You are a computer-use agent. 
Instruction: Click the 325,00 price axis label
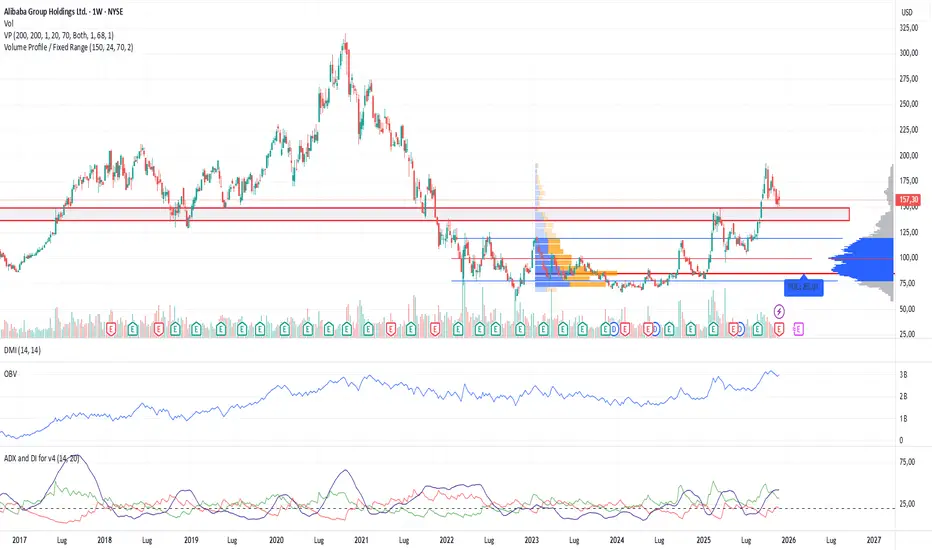tap(909, 28)
